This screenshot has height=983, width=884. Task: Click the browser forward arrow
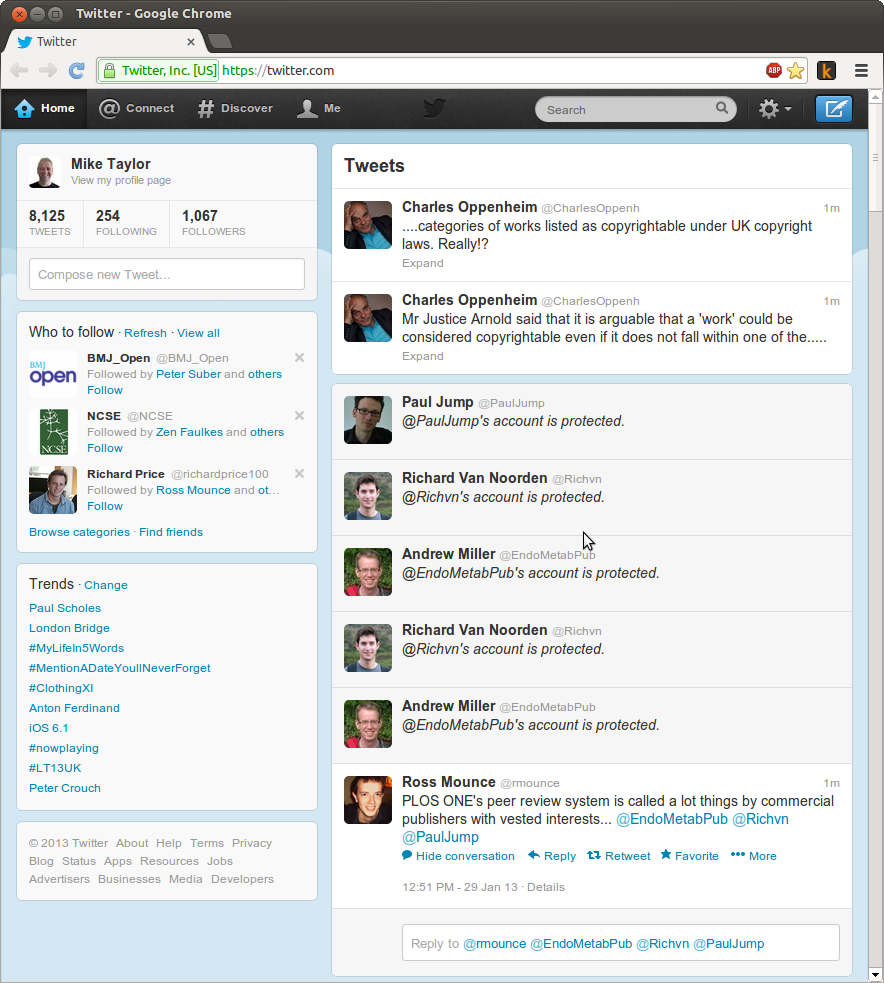[x=48, y=70]
